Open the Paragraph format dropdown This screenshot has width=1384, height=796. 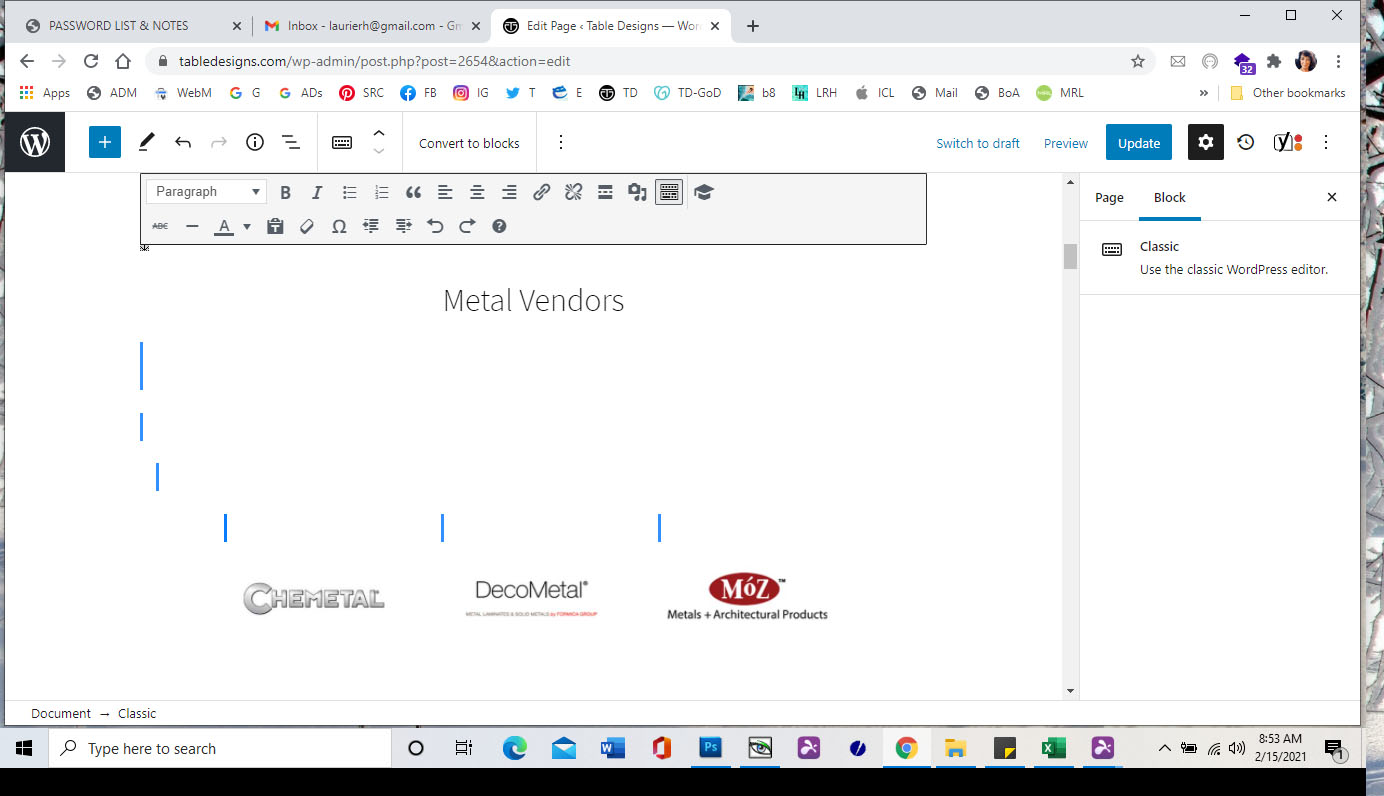206,192
